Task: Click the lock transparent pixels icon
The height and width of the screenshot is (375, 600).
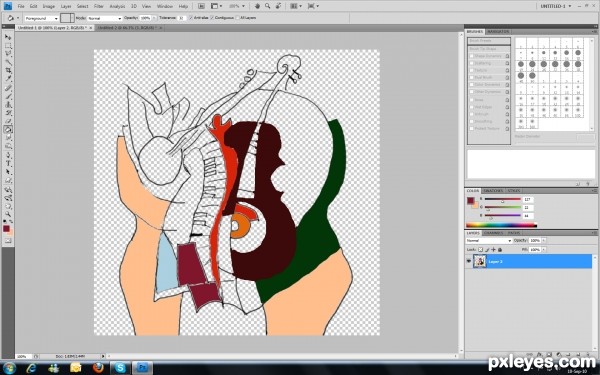Action: pyautogui.click(x=481, y=249)
